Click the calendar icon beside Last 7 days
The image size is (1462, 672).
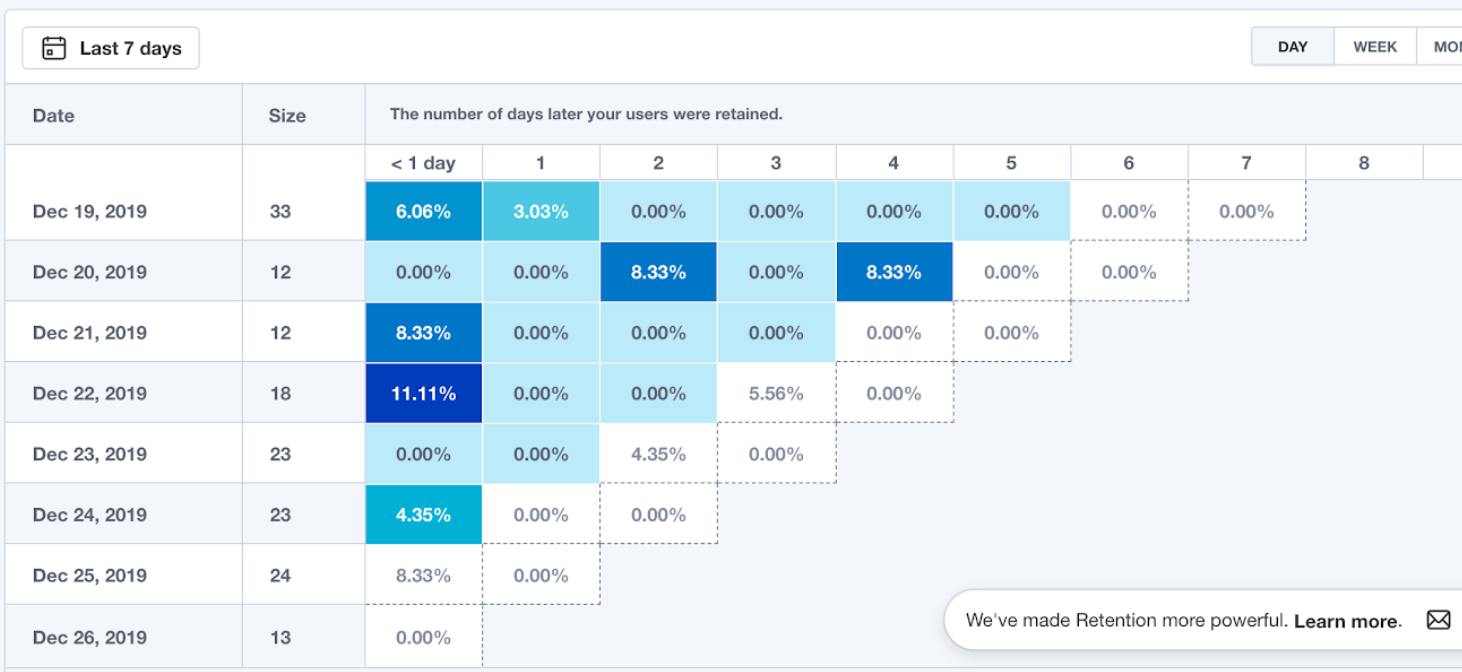[54, 48]
